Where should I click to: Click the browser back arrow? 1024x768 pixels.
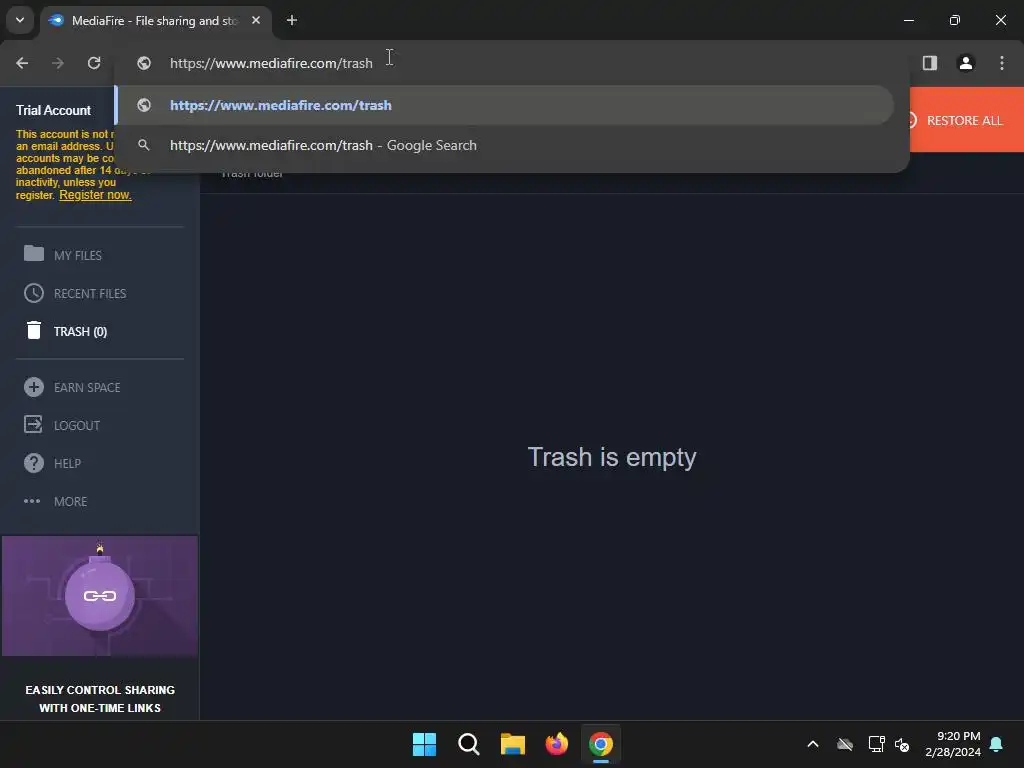pos(22,63)
